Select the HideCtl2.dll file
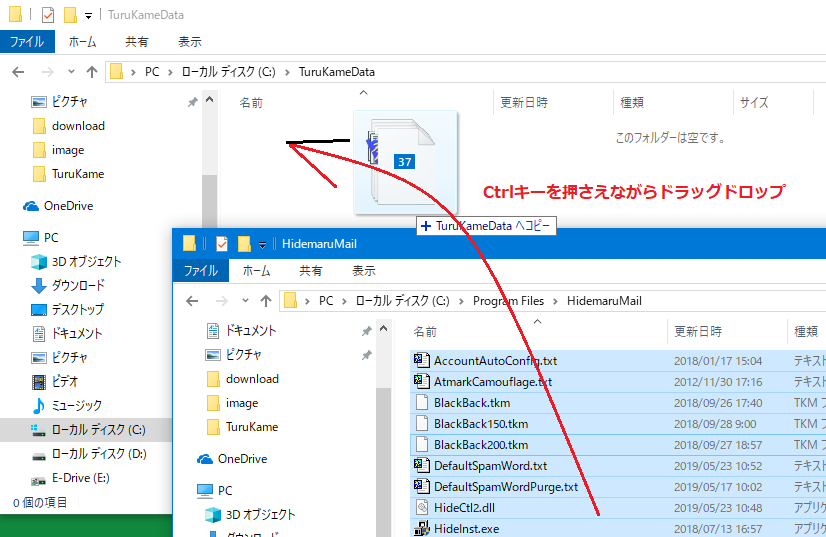 point(472,507)
